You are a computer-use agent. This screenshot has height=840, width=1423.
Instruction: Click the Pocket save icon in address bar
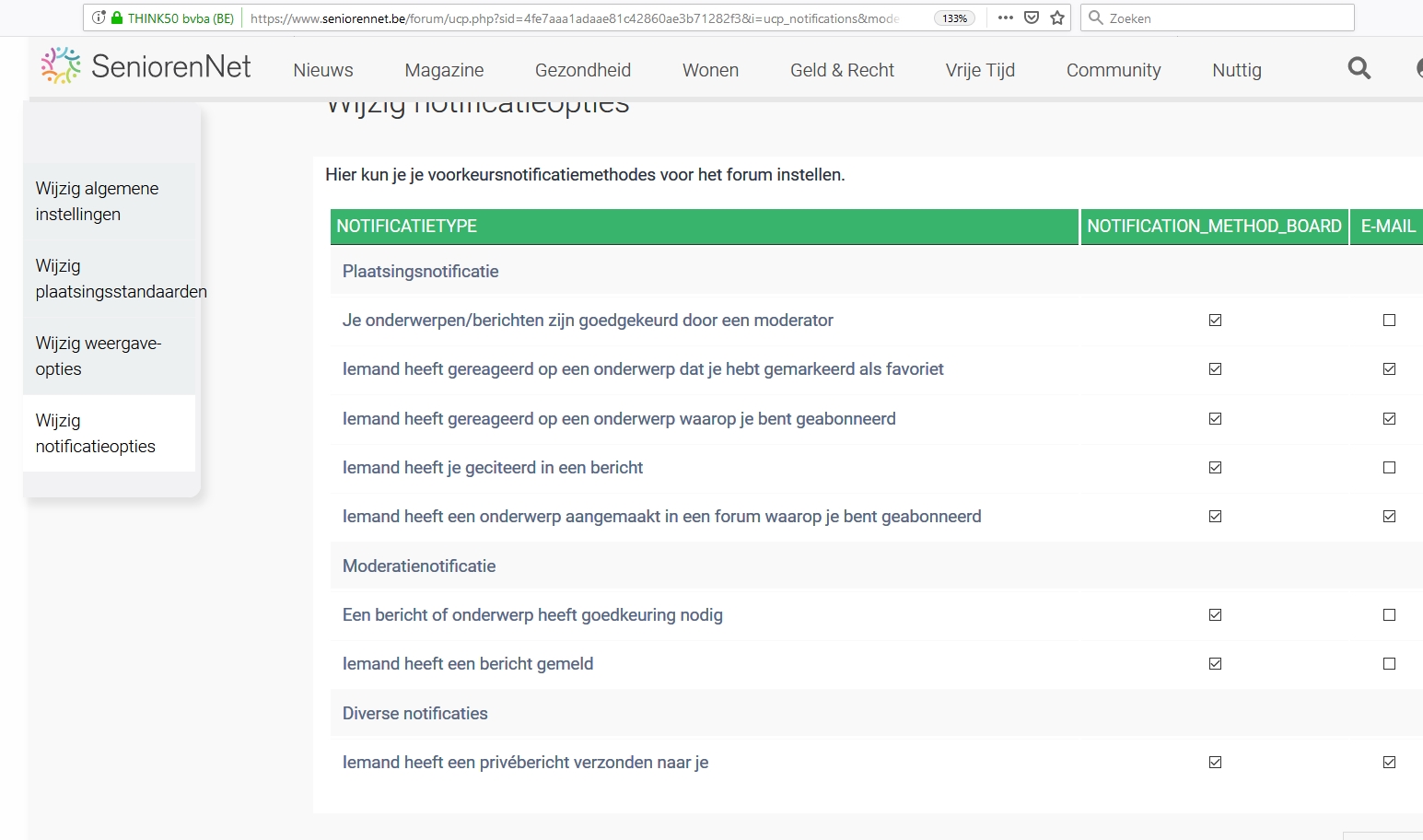pos(1032,17)
